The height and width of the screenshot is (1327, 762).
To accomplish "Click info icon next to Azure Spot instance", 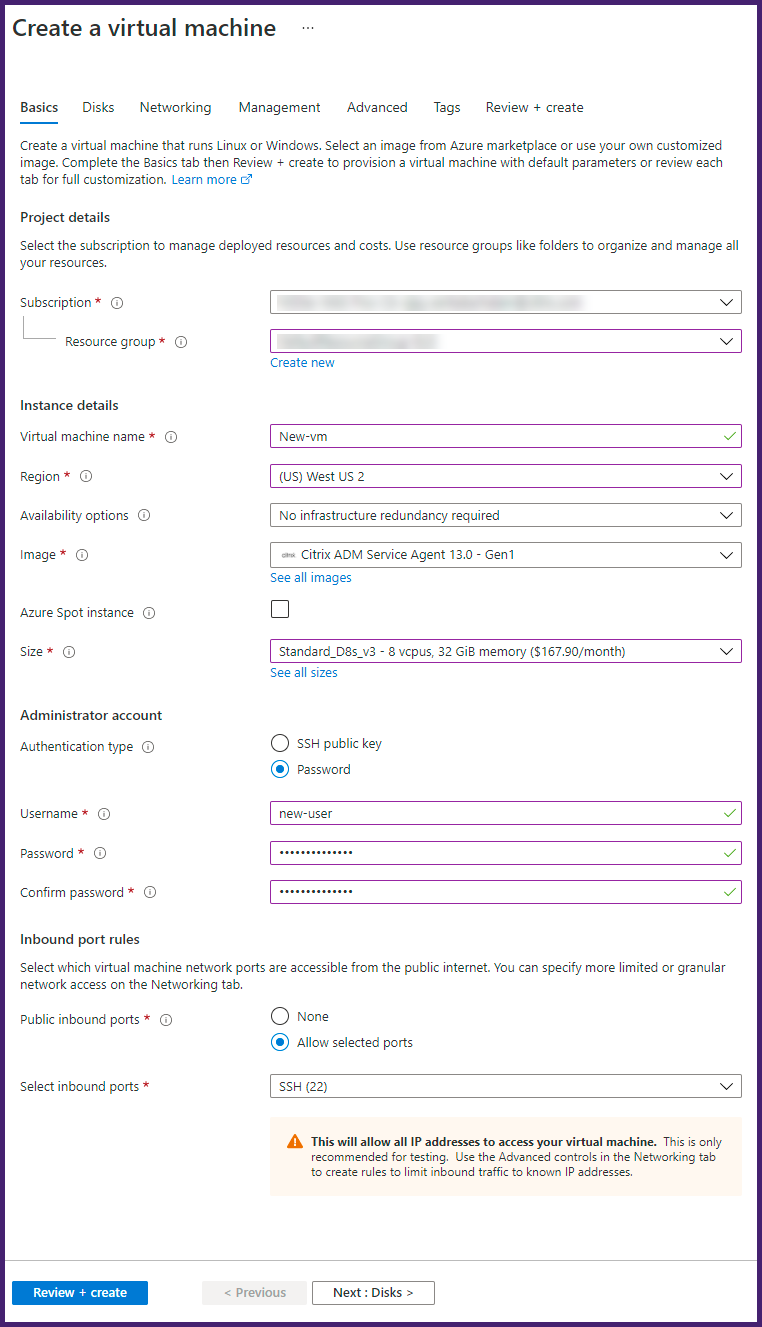I will pos(149,613).
